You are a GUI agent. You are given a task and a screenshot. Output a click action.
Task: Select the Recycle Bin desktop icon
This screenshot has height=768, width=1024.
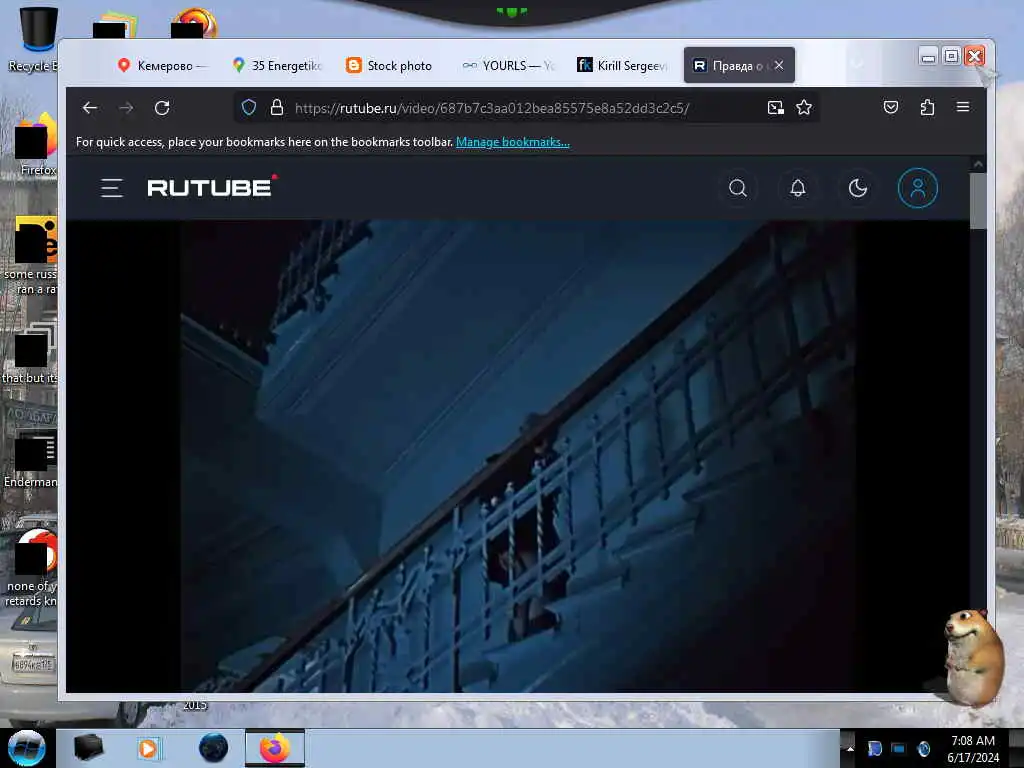[x=37, y=38]
